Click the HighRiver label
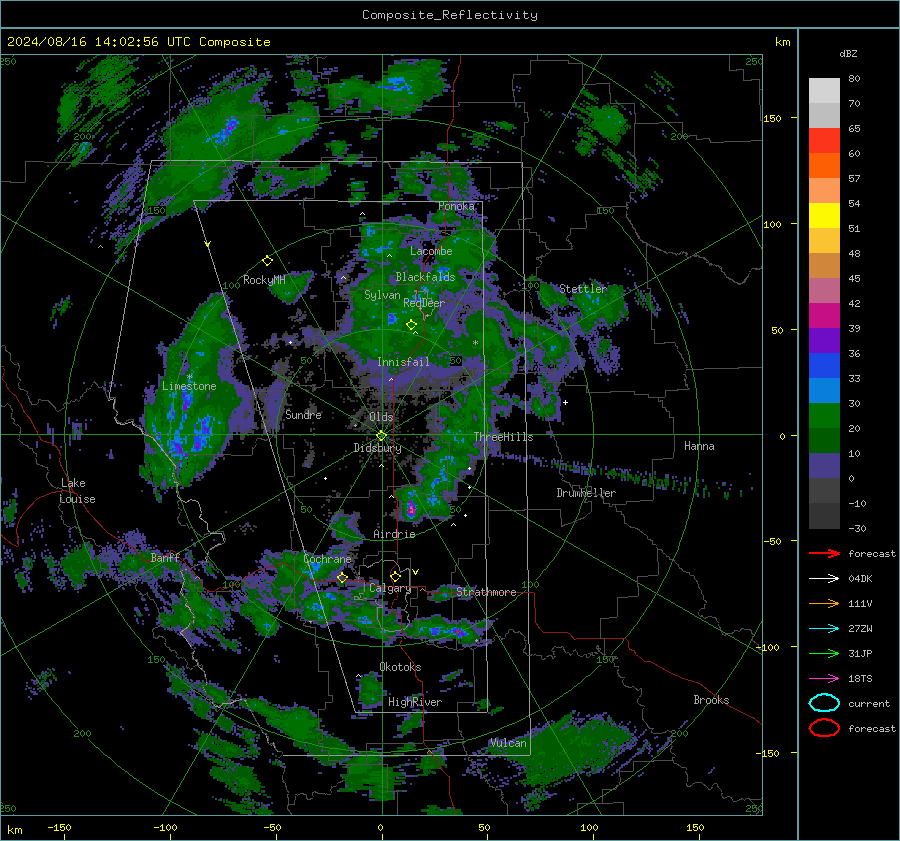Screen dimensions: 900x841 pyautogui.click(x=415, y=702)
